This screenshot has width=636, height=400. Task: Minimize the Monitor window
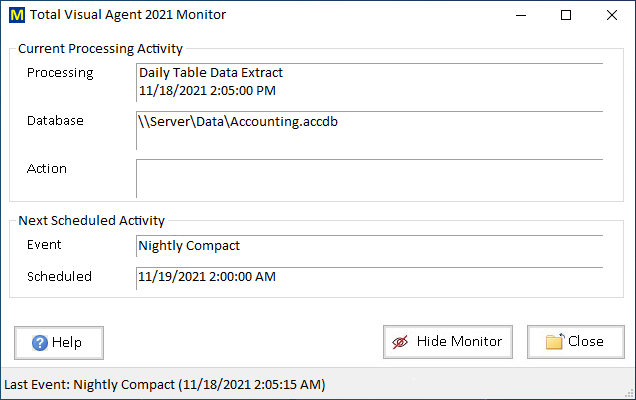tap(521, 15)
